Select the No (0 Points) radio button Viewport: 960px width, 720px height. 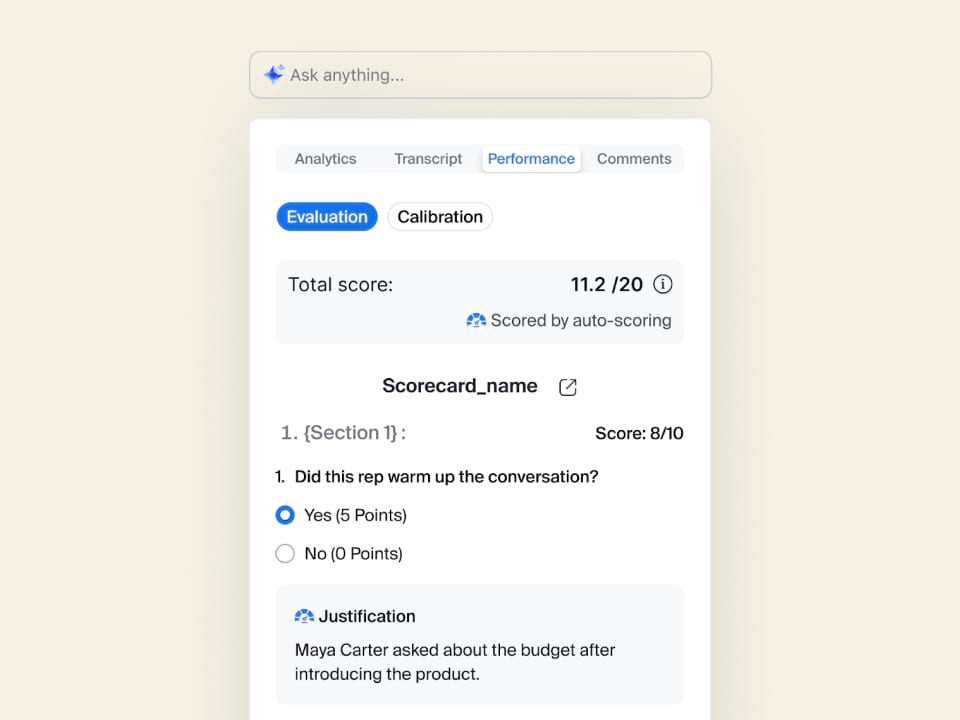[285, 553]
